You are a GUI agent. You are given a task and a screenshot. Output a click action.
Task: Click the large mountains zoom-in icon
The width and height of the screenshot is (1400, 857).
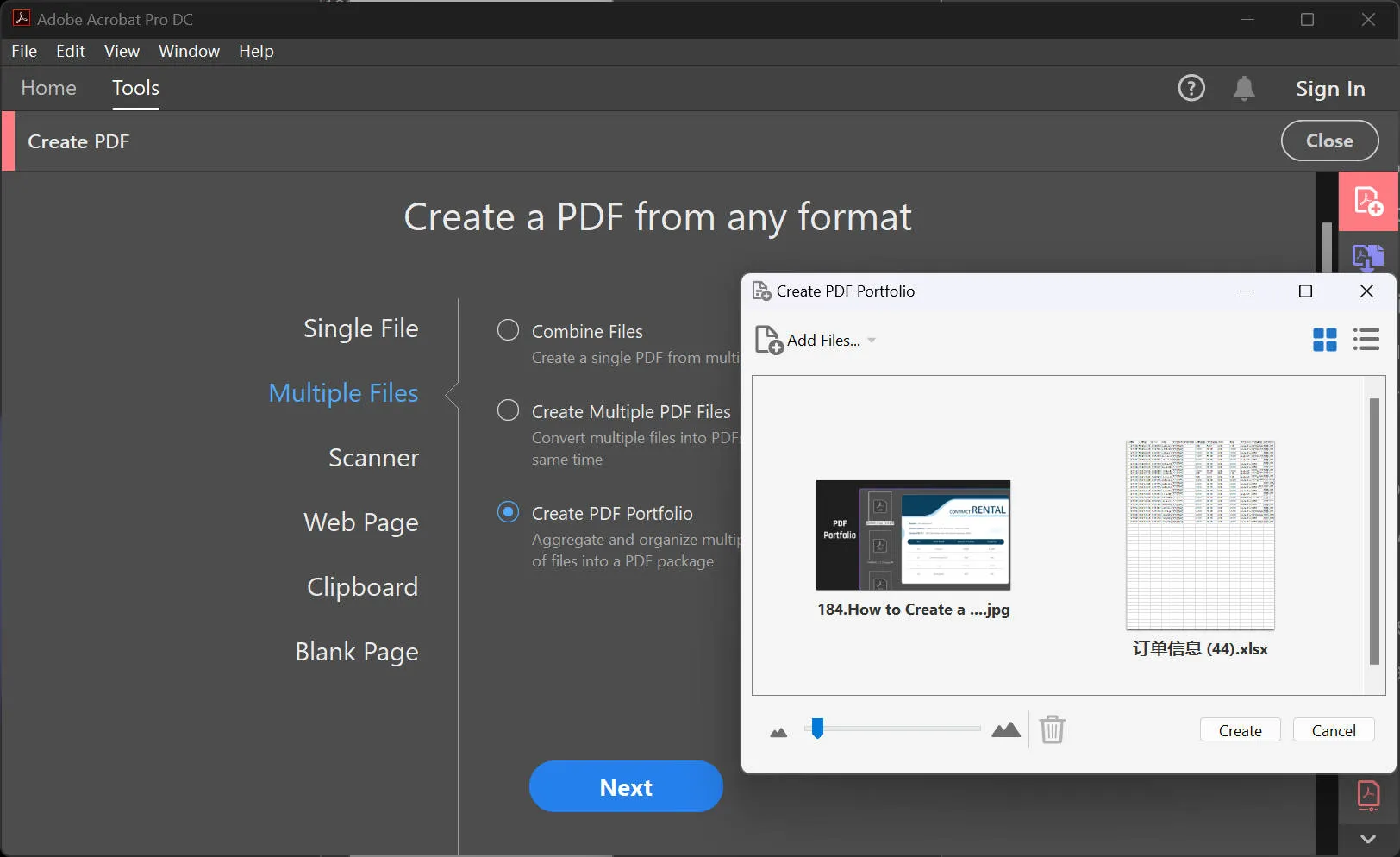tap(1006, 730)
